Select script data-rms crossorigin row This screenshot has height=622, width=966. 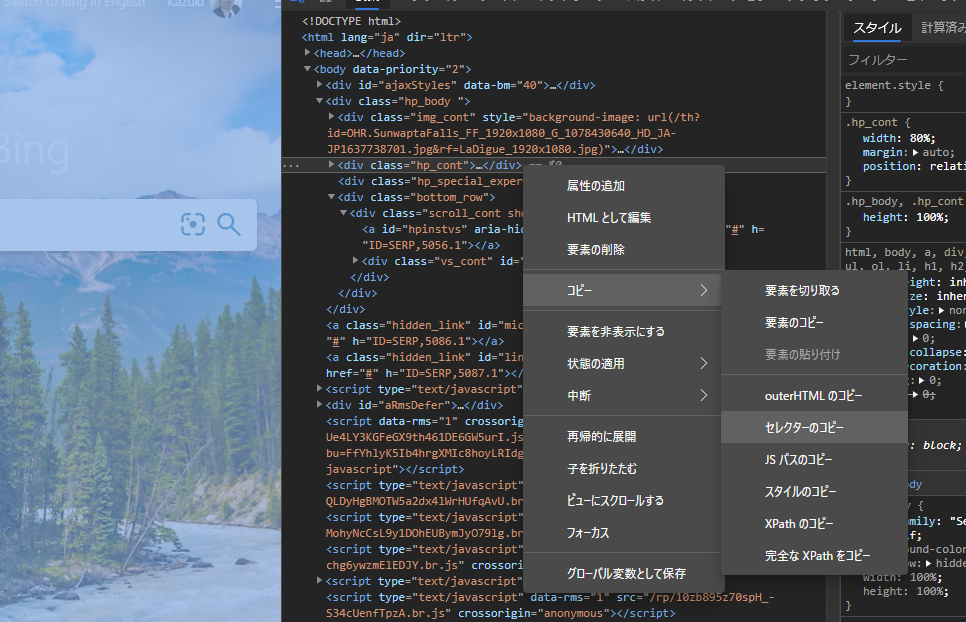[425, 445]
